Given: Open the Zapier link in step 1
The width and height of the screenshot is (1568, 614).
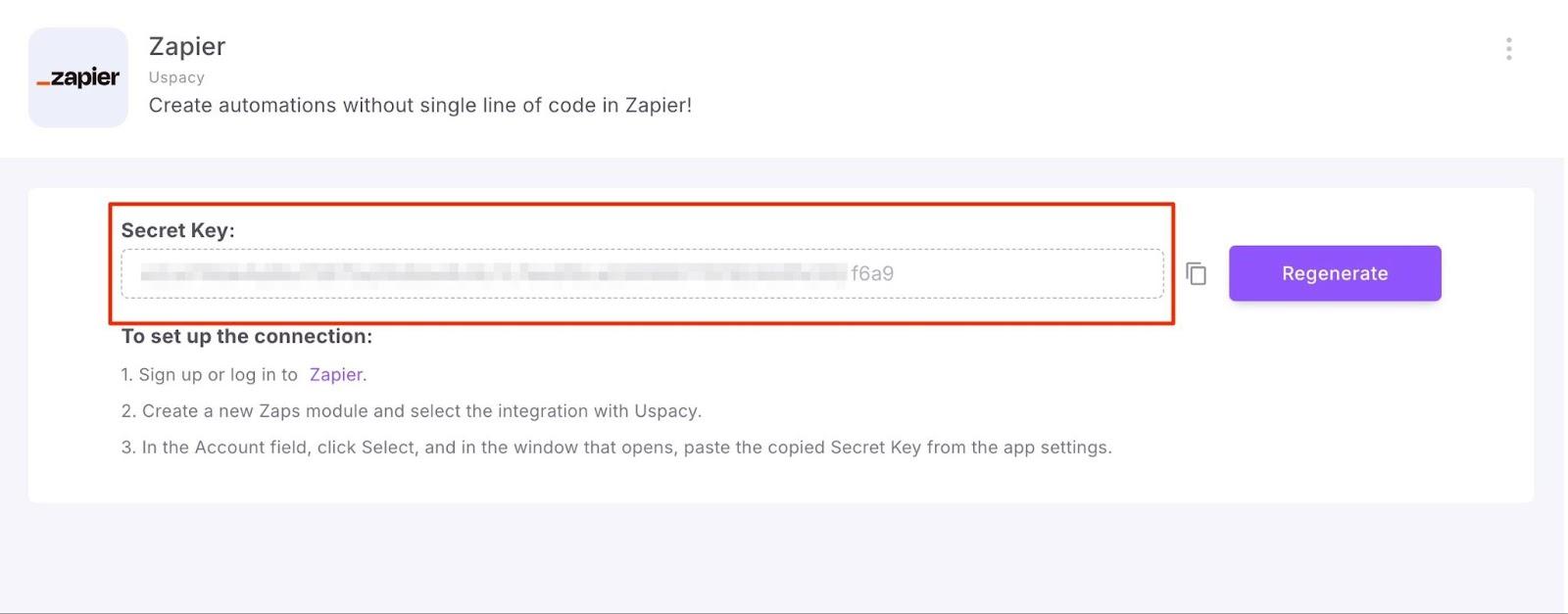Looking at the screenshot, I should [336, 374].
